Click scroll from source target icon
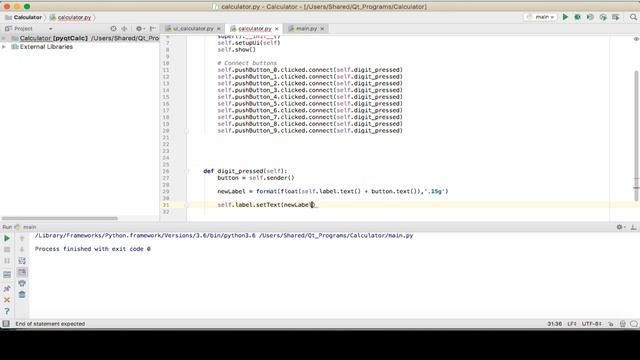 113,29
